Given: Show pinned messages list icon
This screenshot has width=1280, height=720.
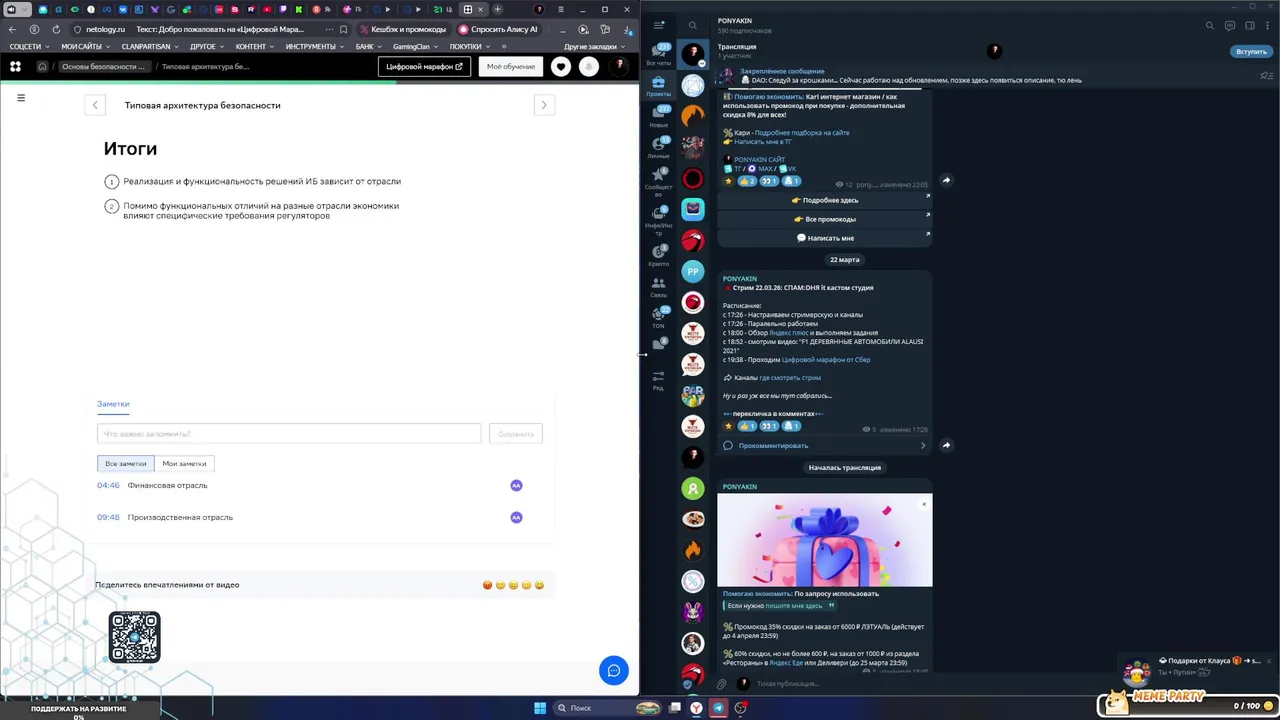Looking at the screenshot, I should (x=1266, y=76).
